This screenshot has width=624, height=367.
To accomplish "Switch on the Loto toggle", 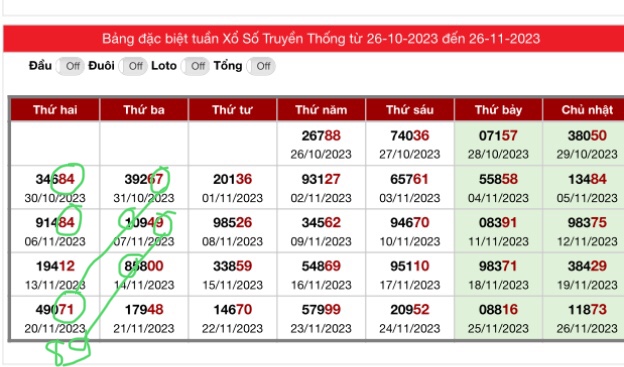I will tap(195, 66).
